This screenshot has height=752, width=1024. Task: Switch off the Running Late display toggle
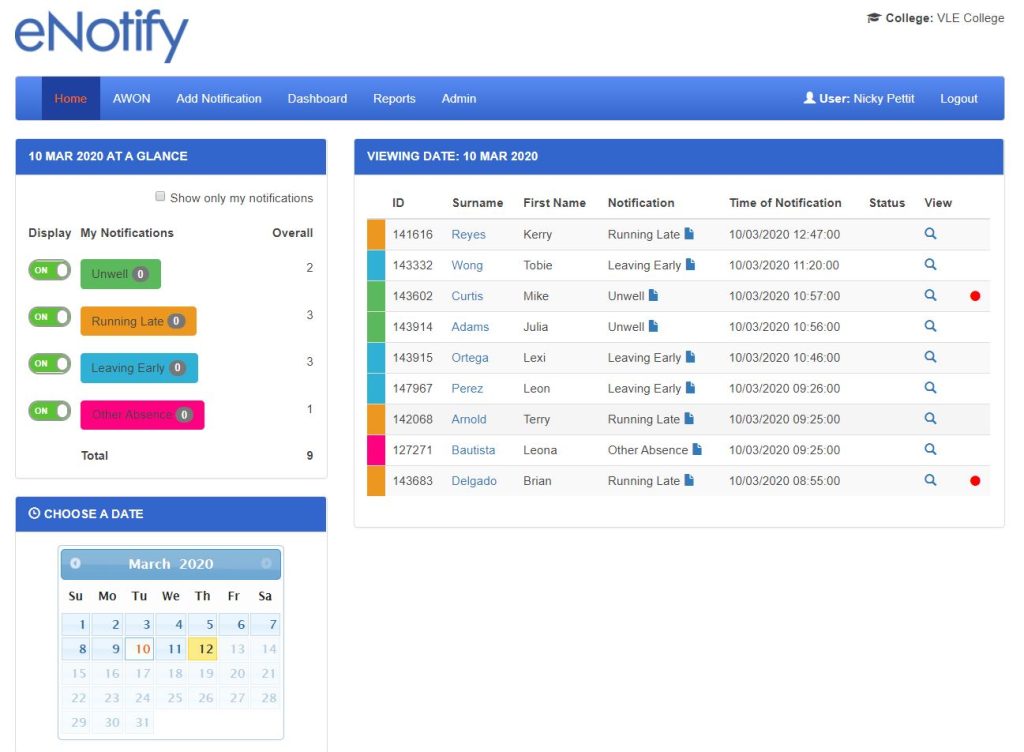coord(49,317)
